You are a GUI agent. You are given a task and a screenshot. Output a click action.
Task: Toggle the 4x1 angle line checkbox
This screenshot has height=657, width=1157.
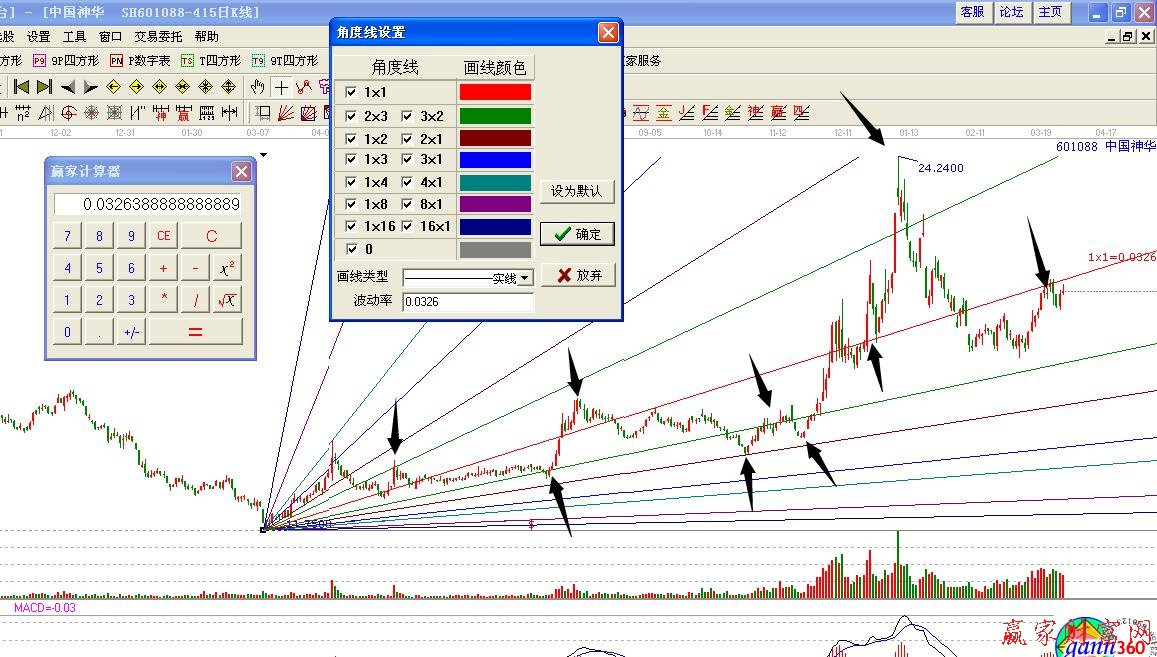click(x=407, y=182)
